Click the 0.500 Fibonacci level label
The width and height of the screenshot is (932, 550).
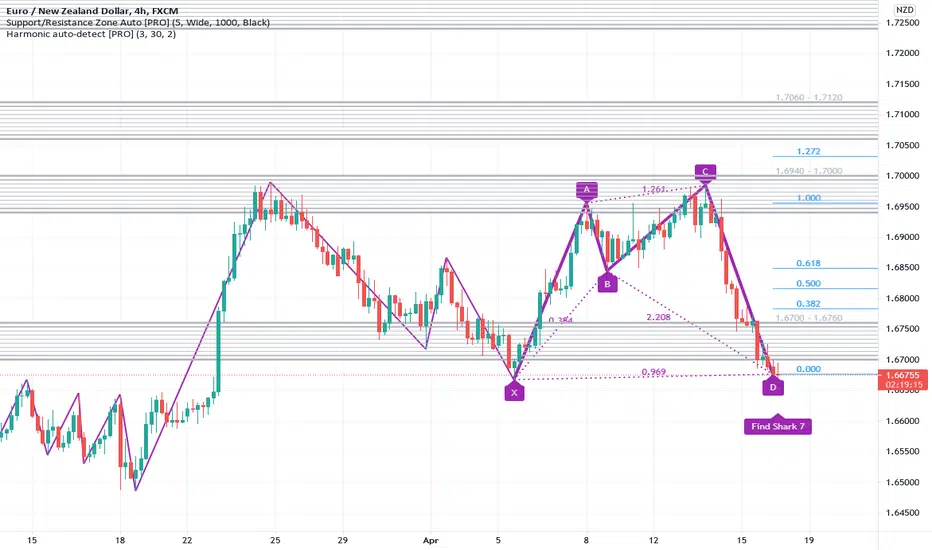[808, 284]
